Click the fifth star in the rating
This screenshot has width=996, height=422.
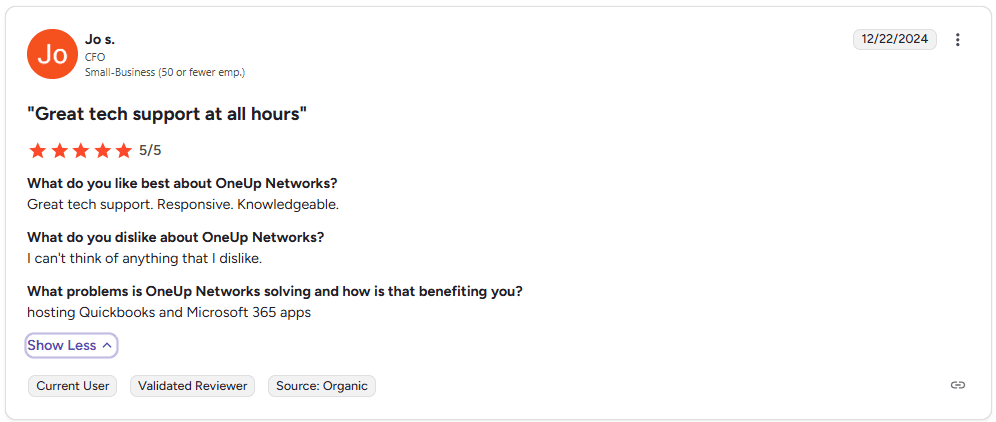click(x=123, y=151)
